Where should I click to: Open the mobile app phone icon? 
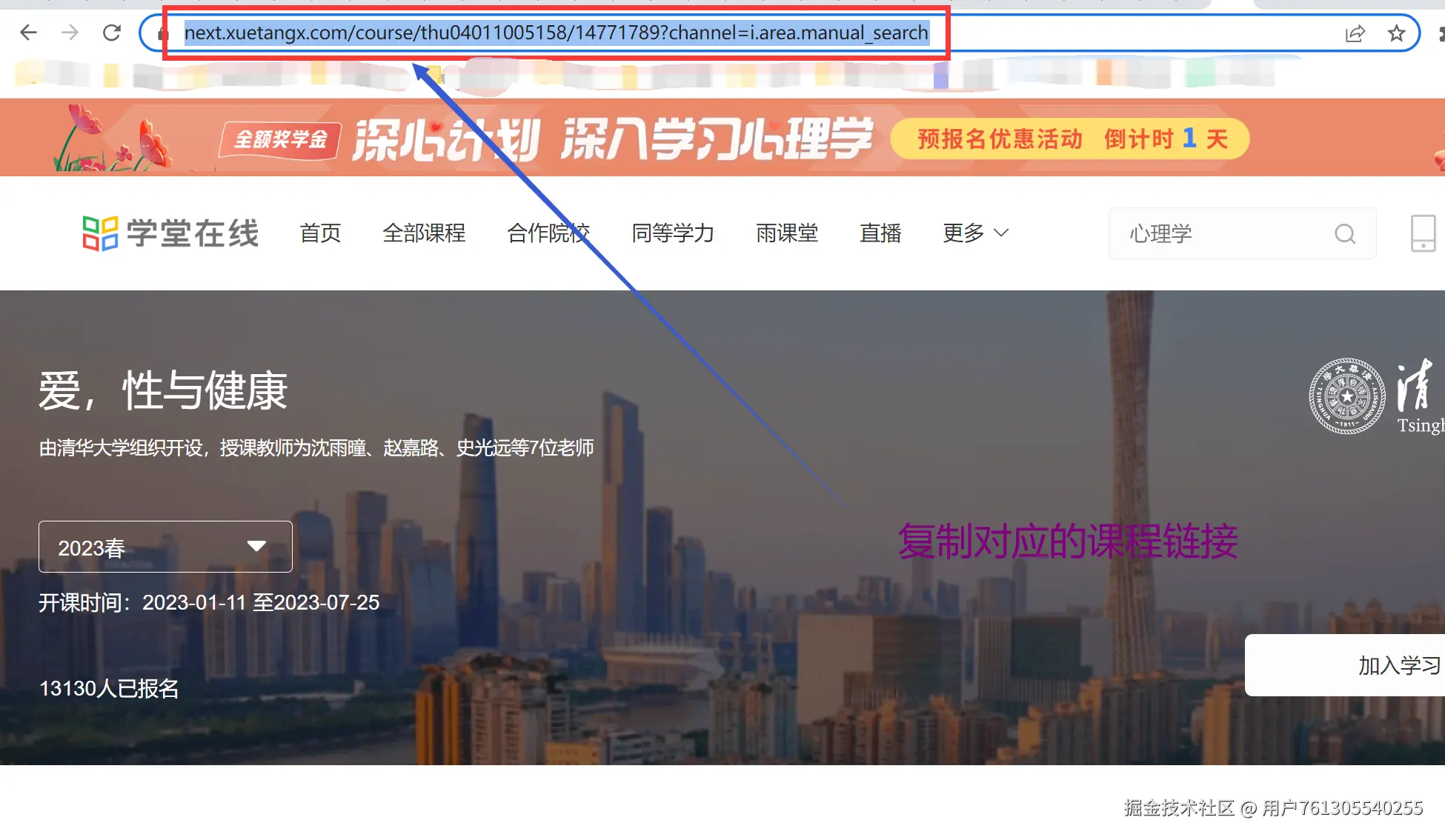pyautogui.click(x=1422, y=233)
